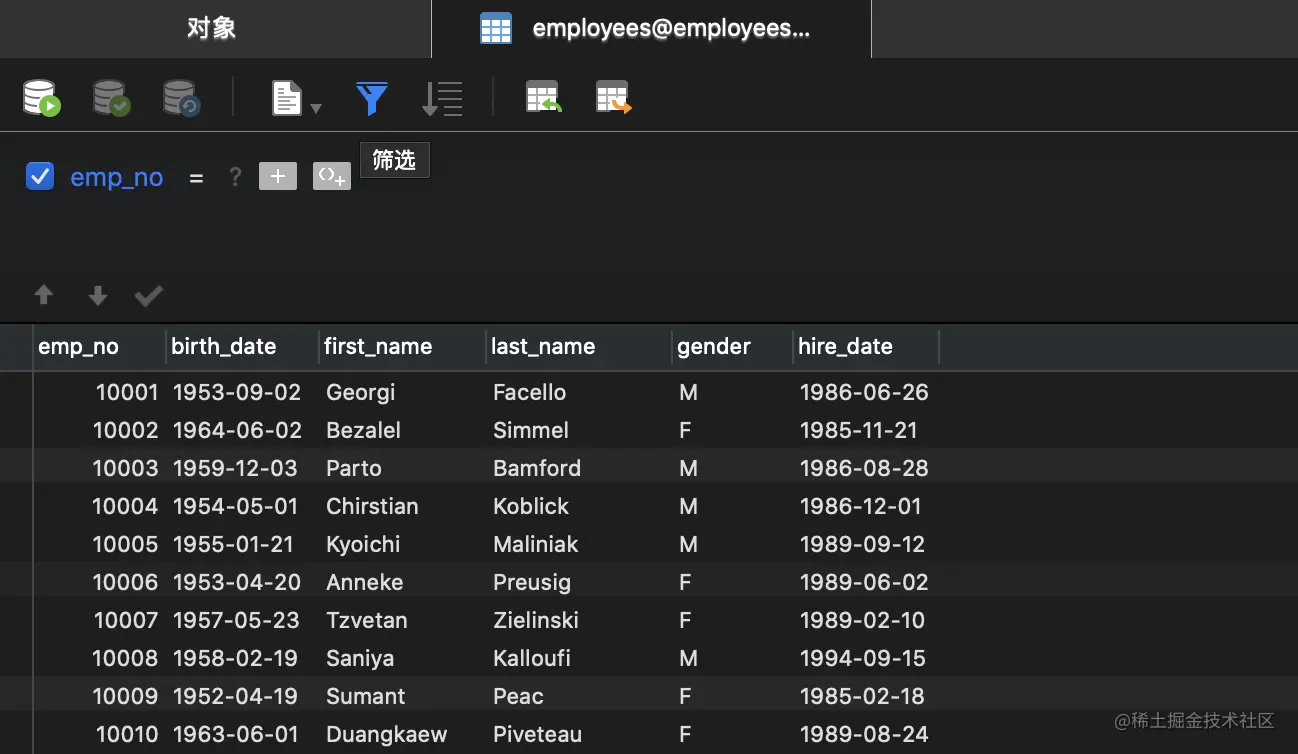Change the equals operator in filter

[196, 178]
